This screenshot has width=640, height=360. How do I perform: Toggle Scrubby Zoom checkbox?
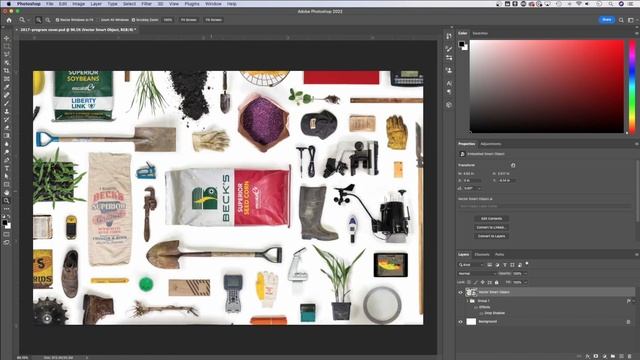click(x=133, y=20)
